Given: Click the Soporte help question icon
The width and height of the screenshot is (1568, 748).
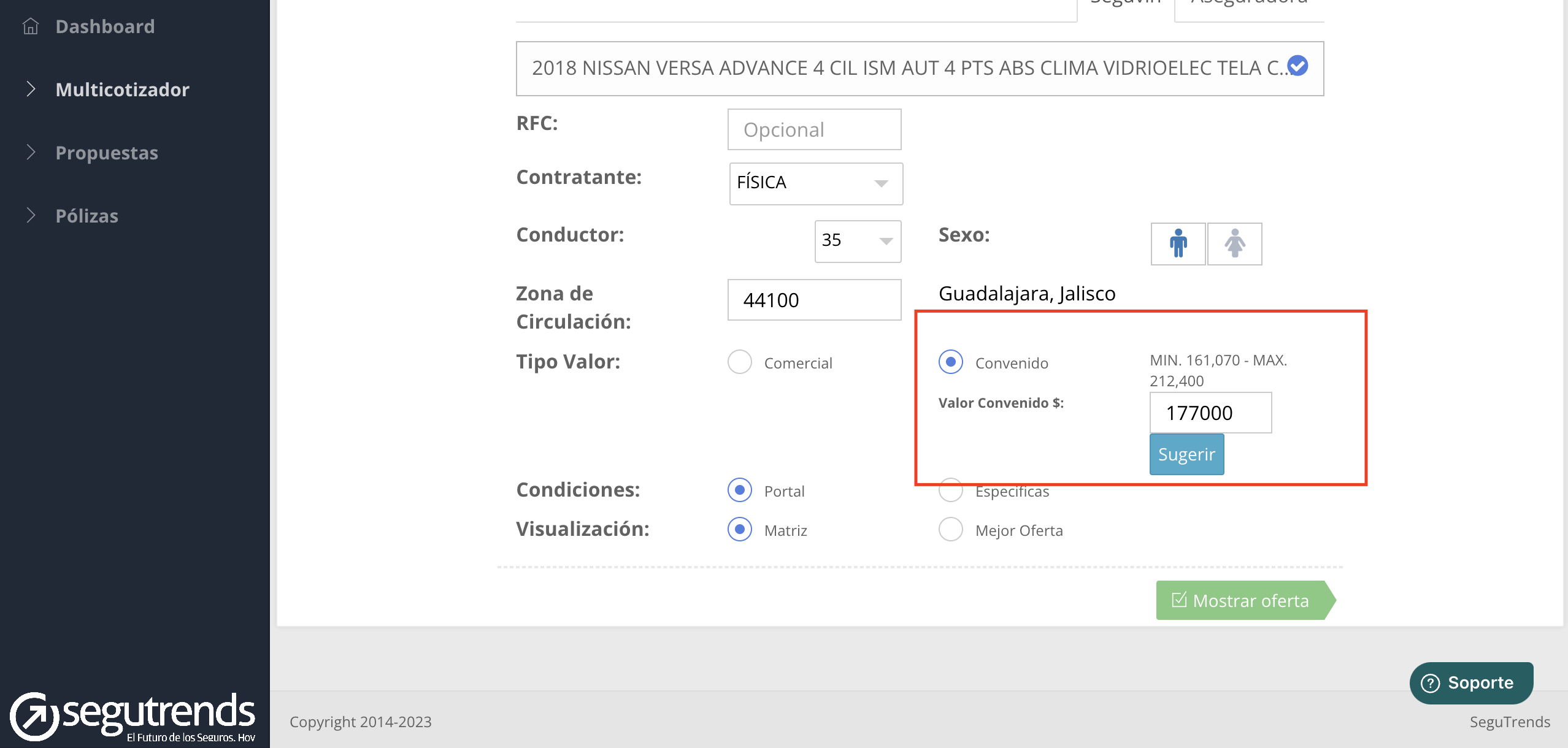Looking at the screenshot, I should [1430, 682].
